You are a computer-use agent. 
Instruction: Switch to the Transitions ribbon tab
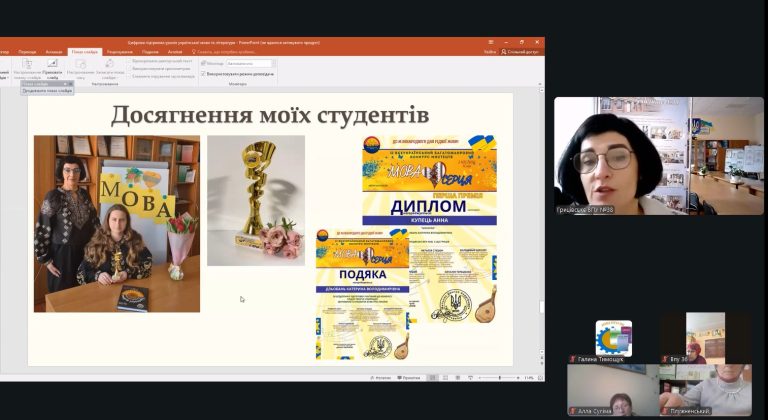(x=27, y=52)
